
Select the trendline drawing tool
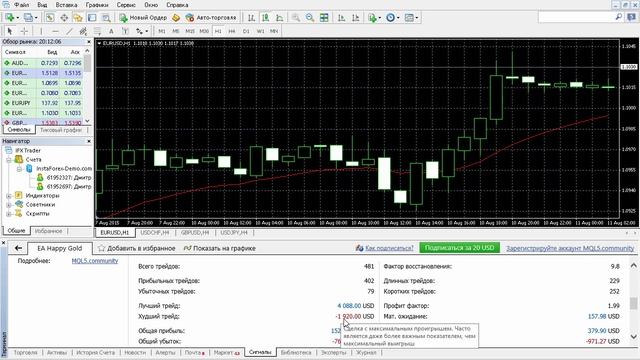tap(69, 31)
